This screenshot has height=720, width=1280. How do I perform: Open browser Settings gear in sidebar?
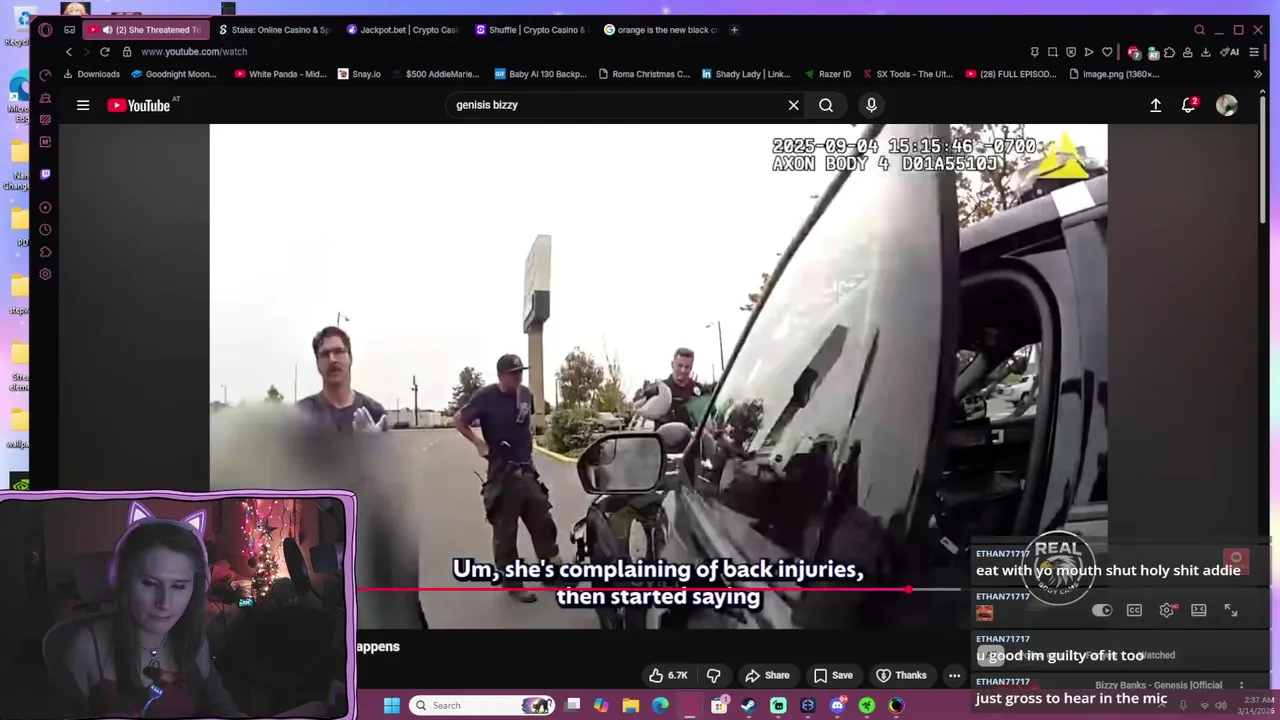point(45,274)
